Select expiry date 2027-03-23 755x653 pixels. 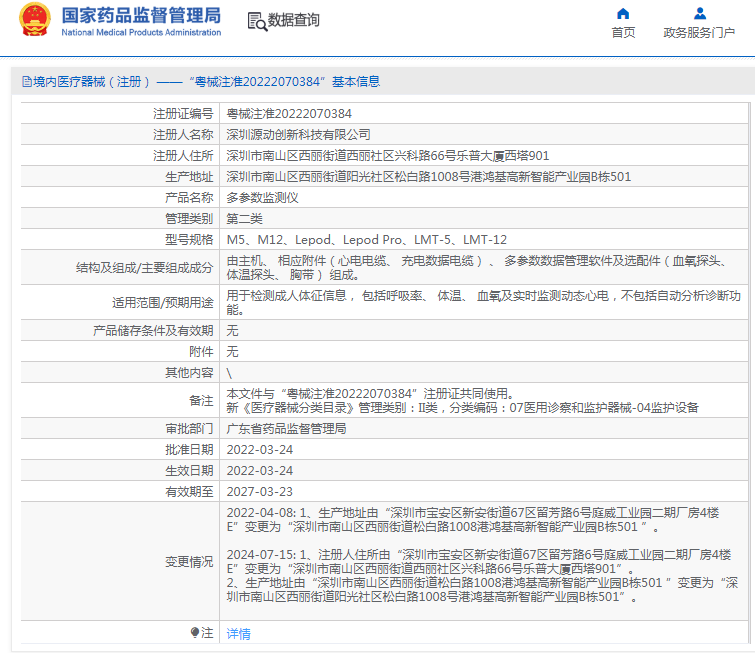pos(260,492)
